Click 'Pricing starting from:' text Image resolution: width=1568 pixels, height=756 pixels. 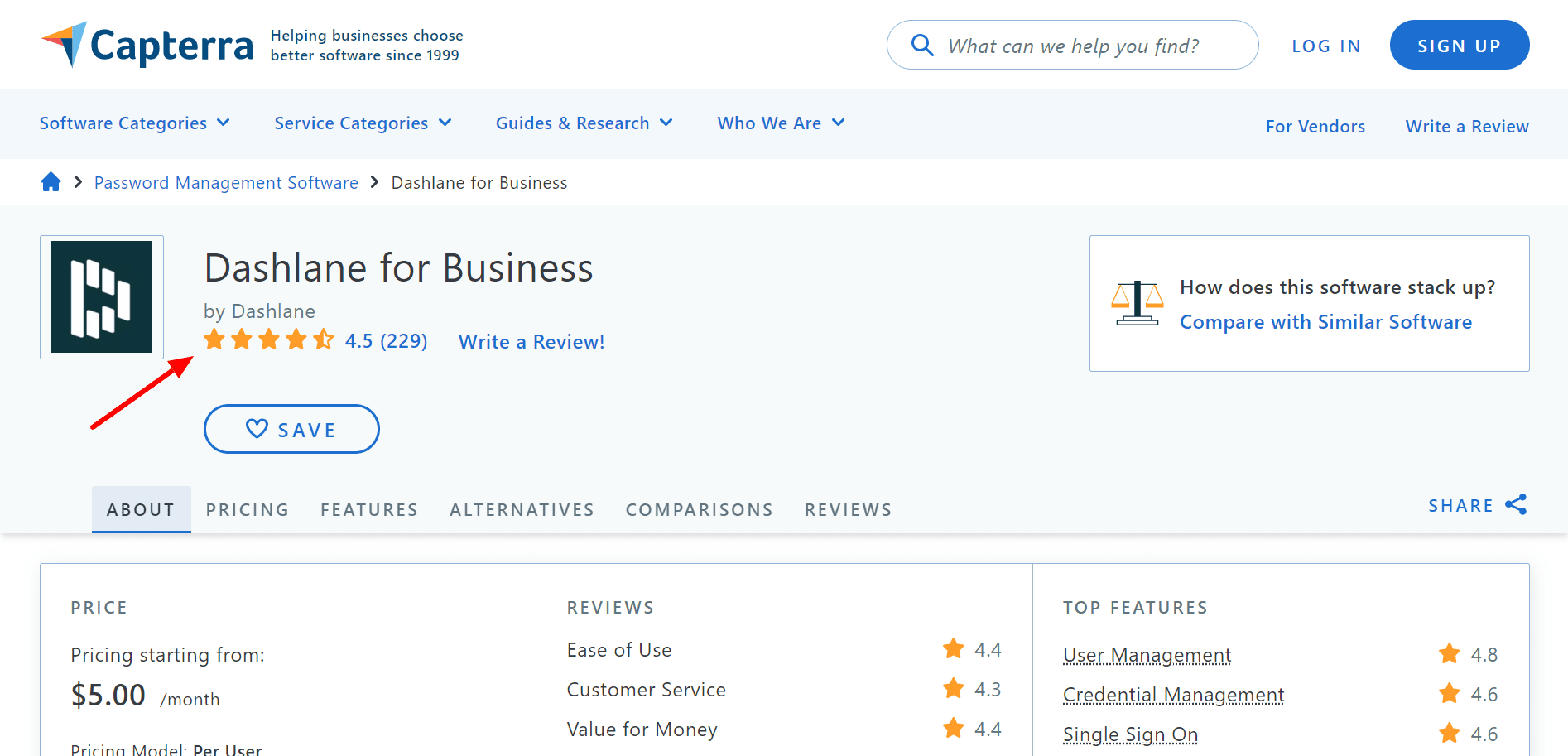[x=168, y=655]
